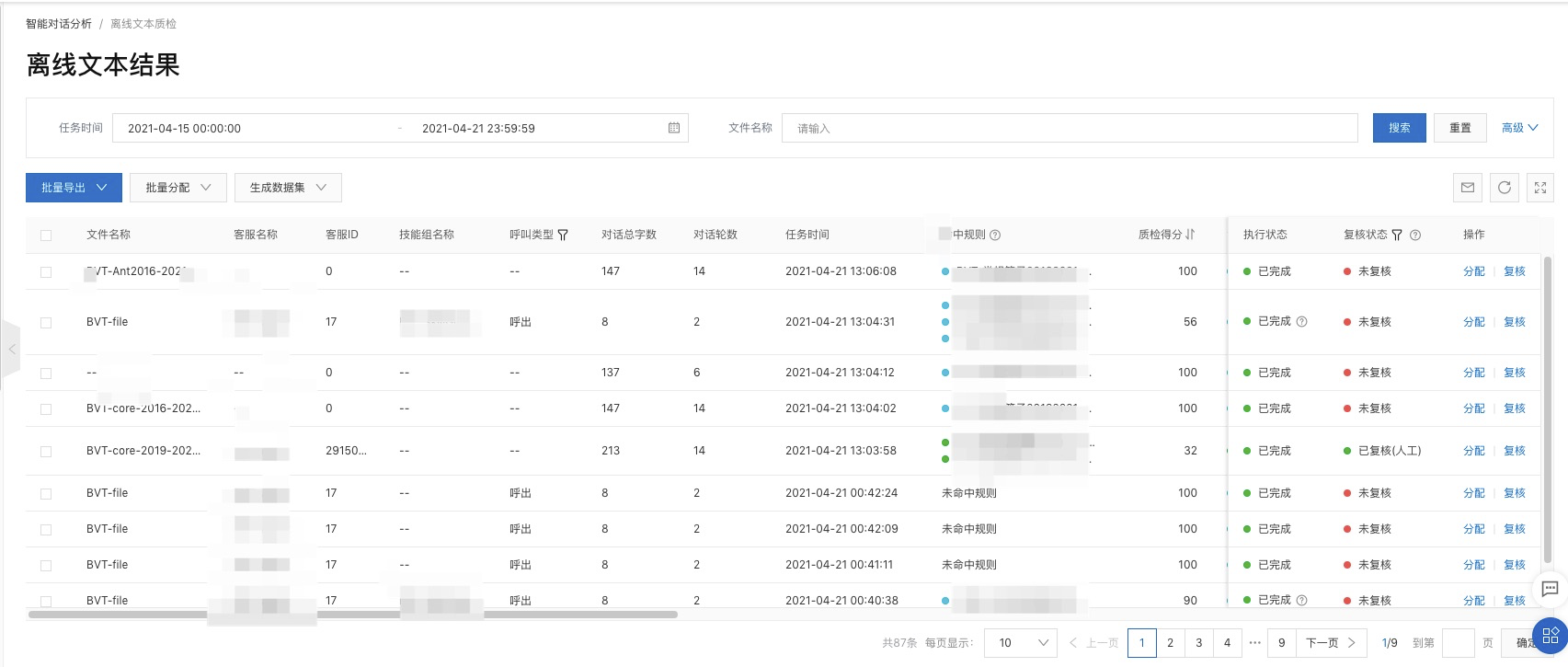1568x667 pixels.
Task: Show status help in score 90 row
Action: [x=1301, y=600]
